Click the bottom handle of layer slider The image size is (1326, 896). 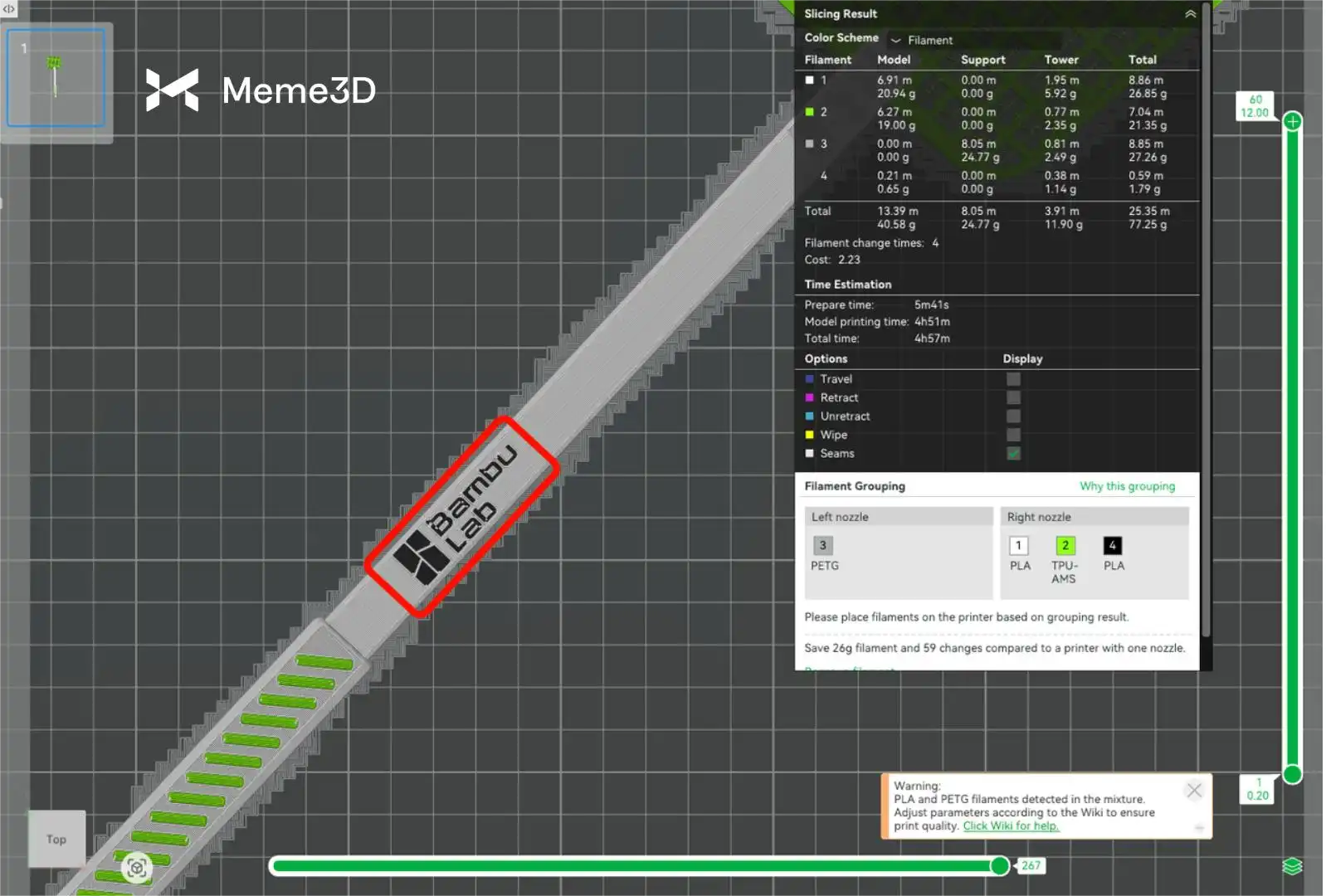tap(1292, 775)
